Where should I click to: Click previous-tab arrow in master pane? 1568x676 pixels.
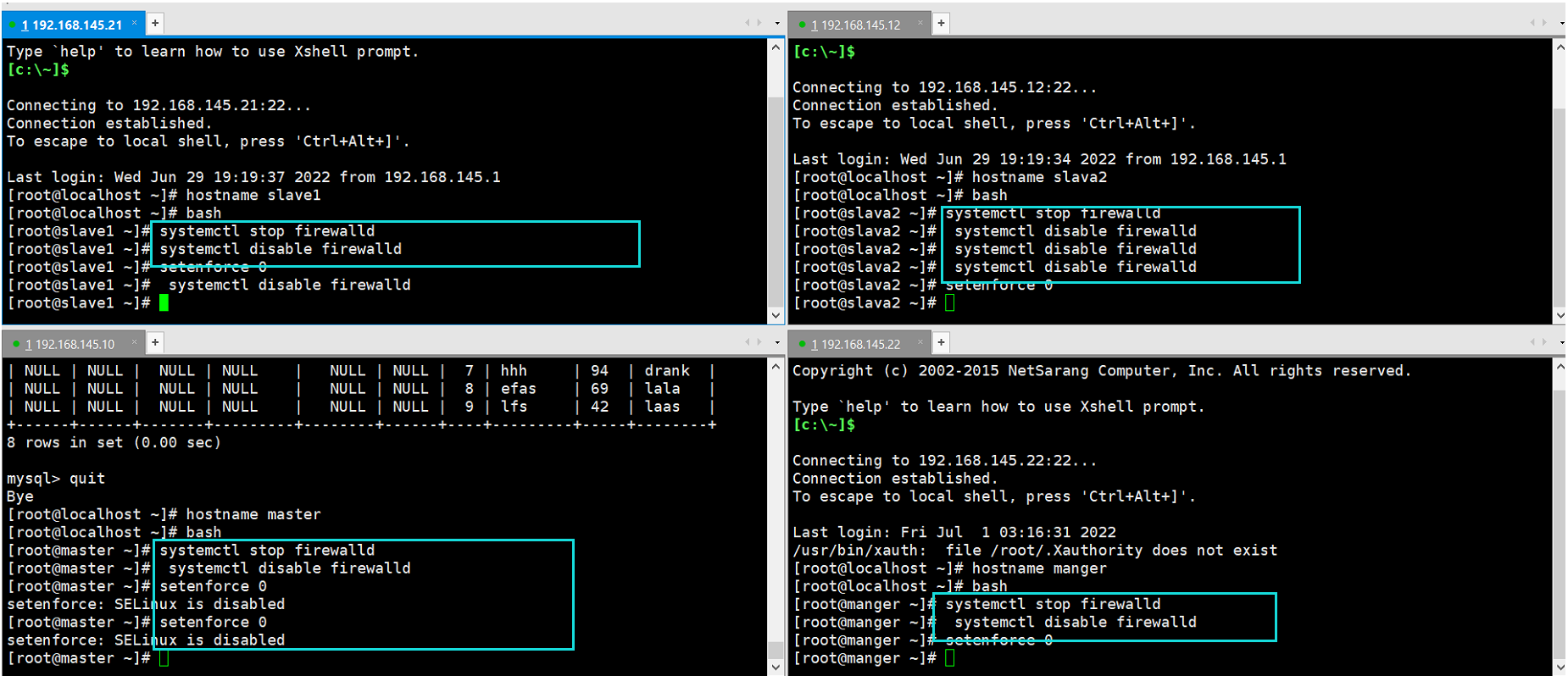[747, 342]
